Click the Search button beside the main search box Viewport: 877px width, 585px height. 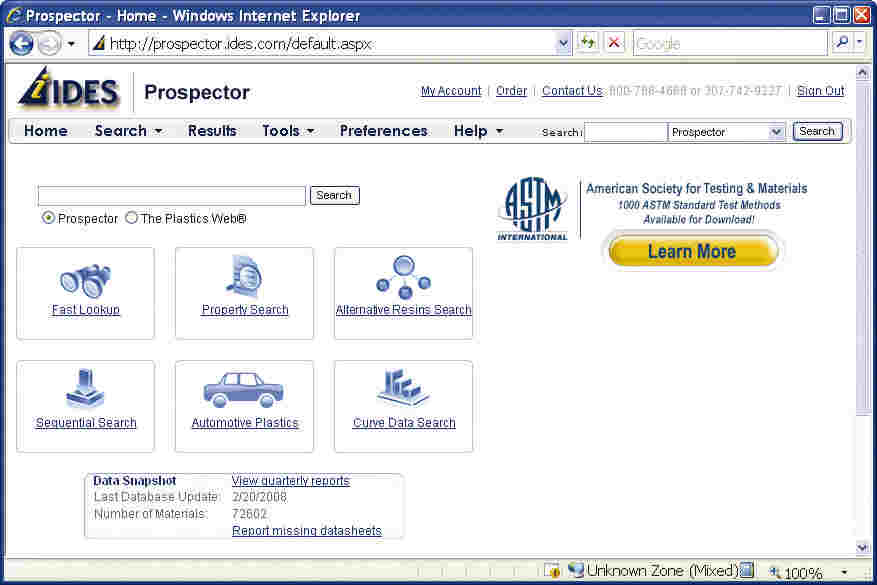(x=334, y=195)
